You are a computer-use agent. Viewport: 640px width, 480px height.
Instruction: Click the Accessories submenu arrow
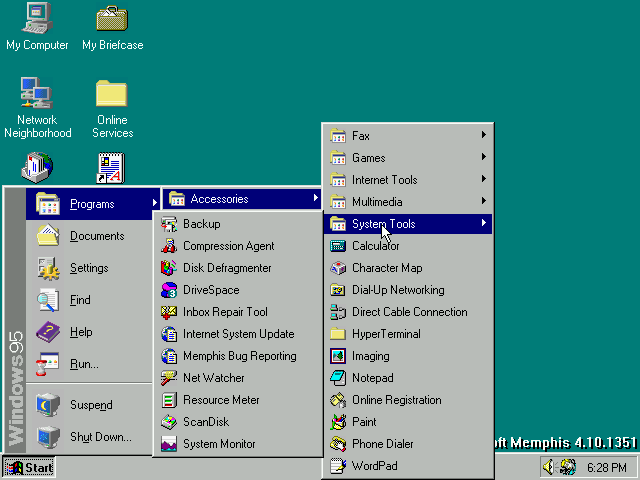point(316,198)
